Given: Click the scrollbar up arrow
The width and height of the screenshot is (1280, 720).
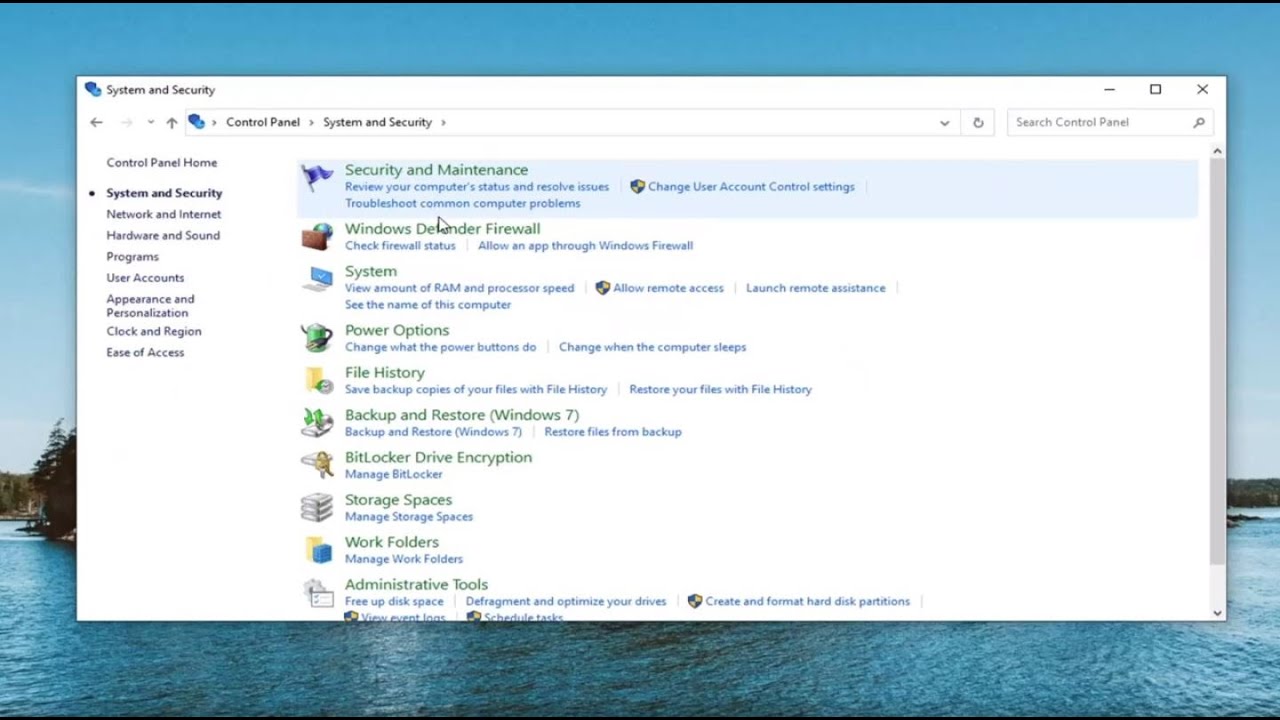Looking at the screenshot, I should tap(1217, 151).
